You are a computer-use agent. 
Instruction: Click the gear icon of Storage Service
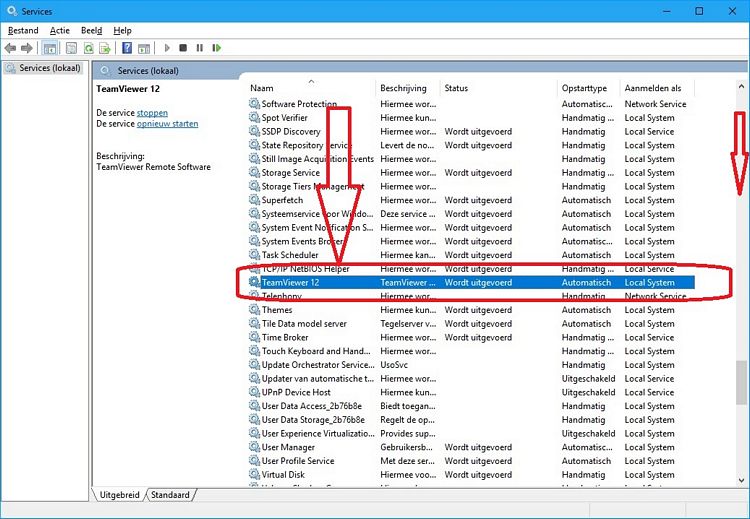pos(254,172)
